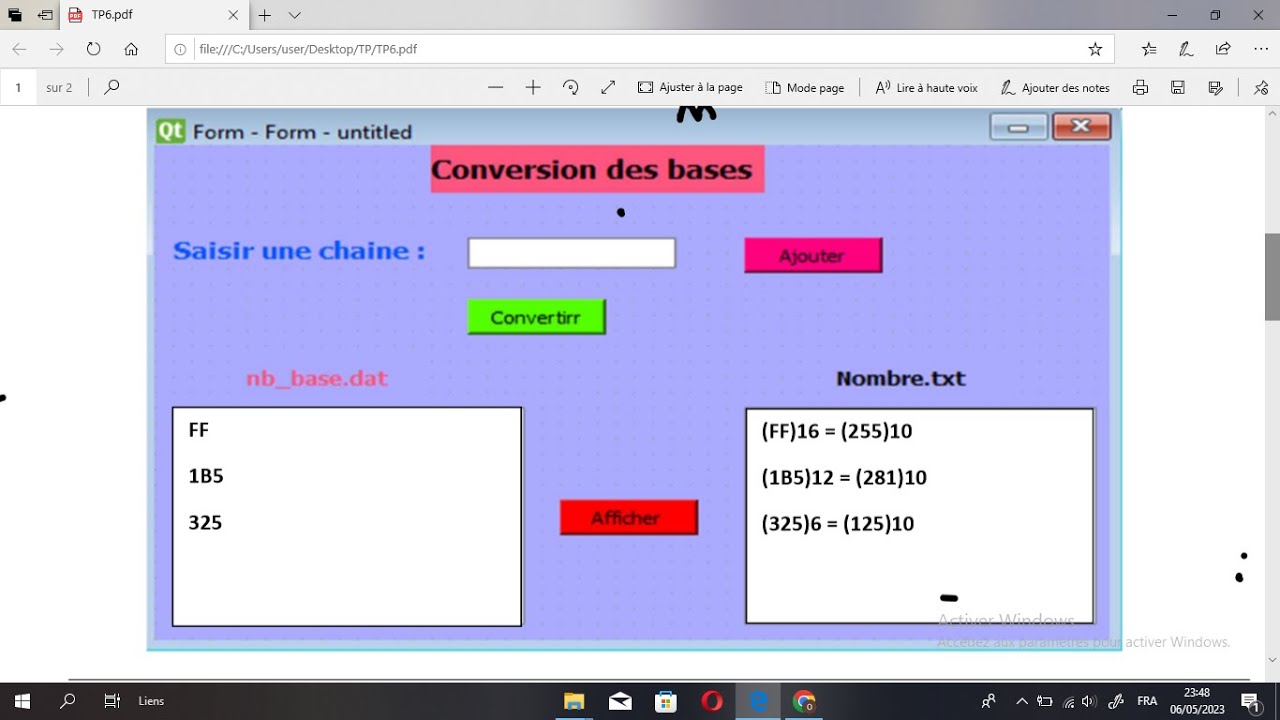Close the TP6.pdf tab
1280x720 pixels.
(233, 15)
